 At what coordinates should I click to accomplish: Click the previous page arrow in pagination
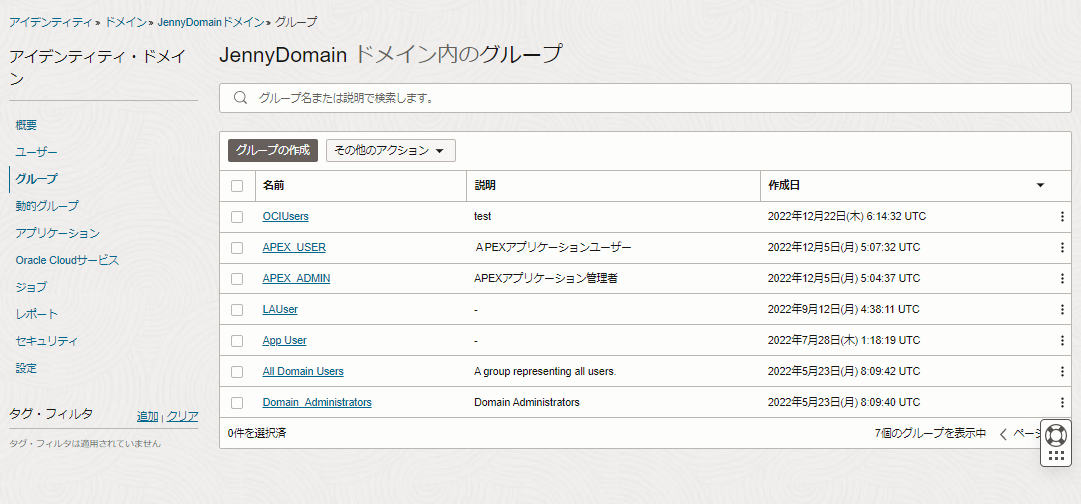(1003, 434)
